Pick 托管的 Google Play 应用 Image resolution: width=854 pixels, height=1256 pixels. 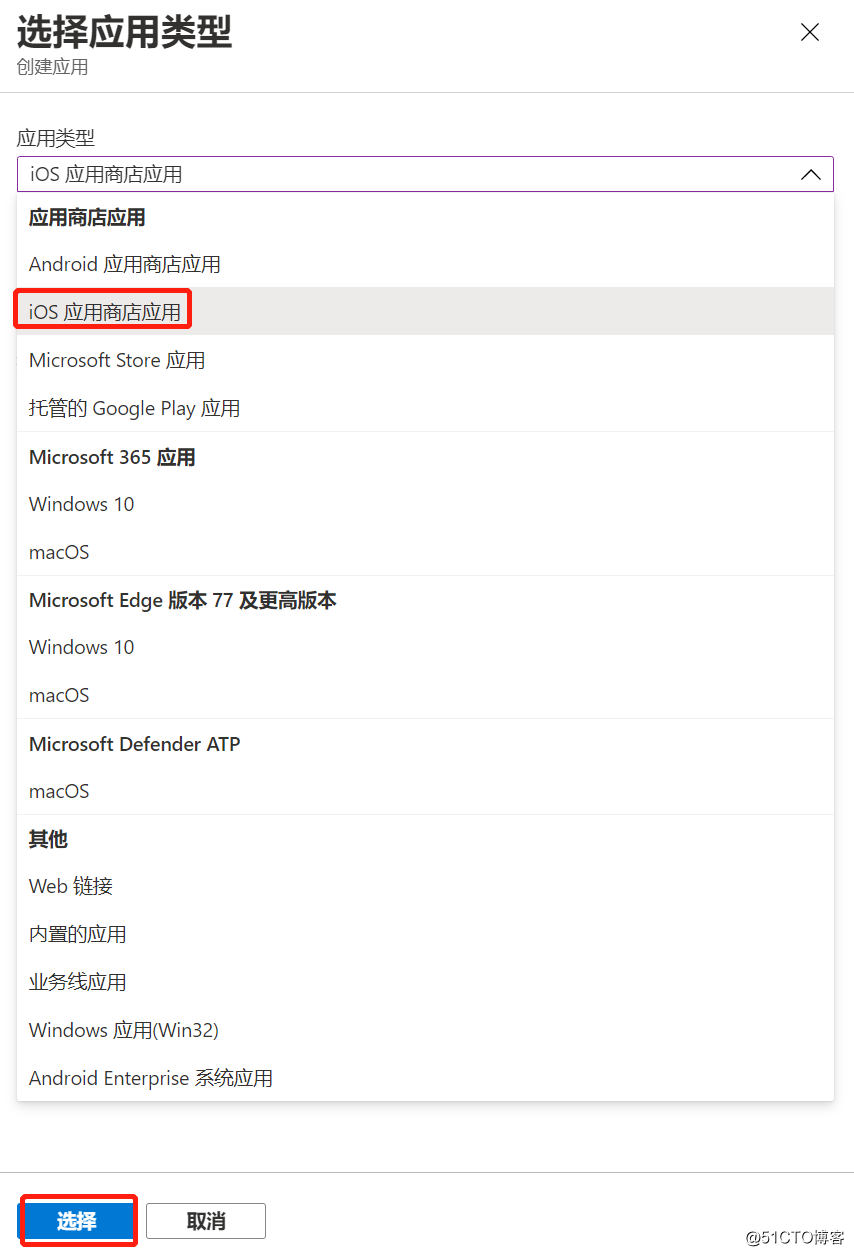tap(425, 408)
